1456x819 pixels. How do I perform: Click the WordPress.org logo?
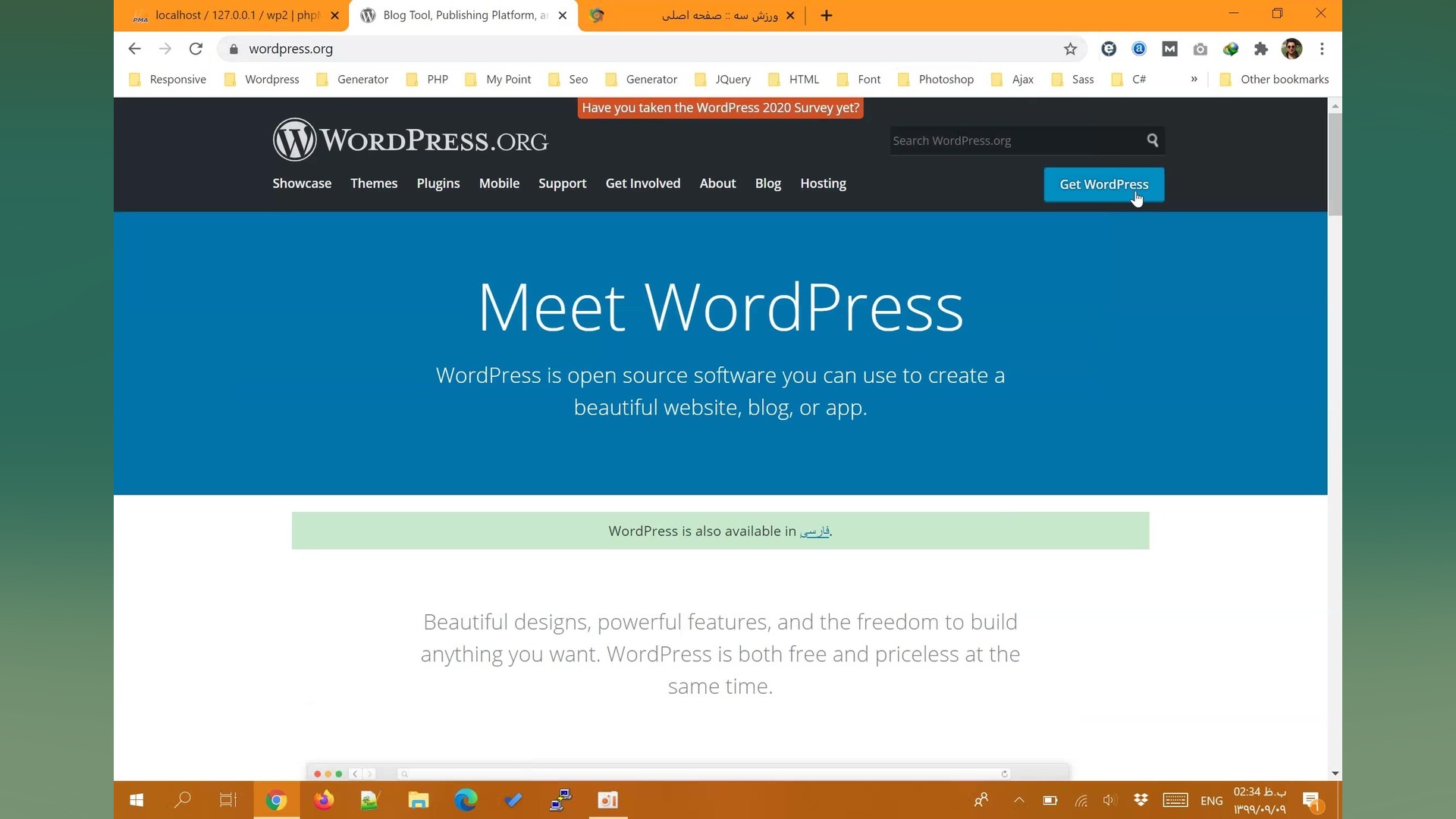click(409, 140)
